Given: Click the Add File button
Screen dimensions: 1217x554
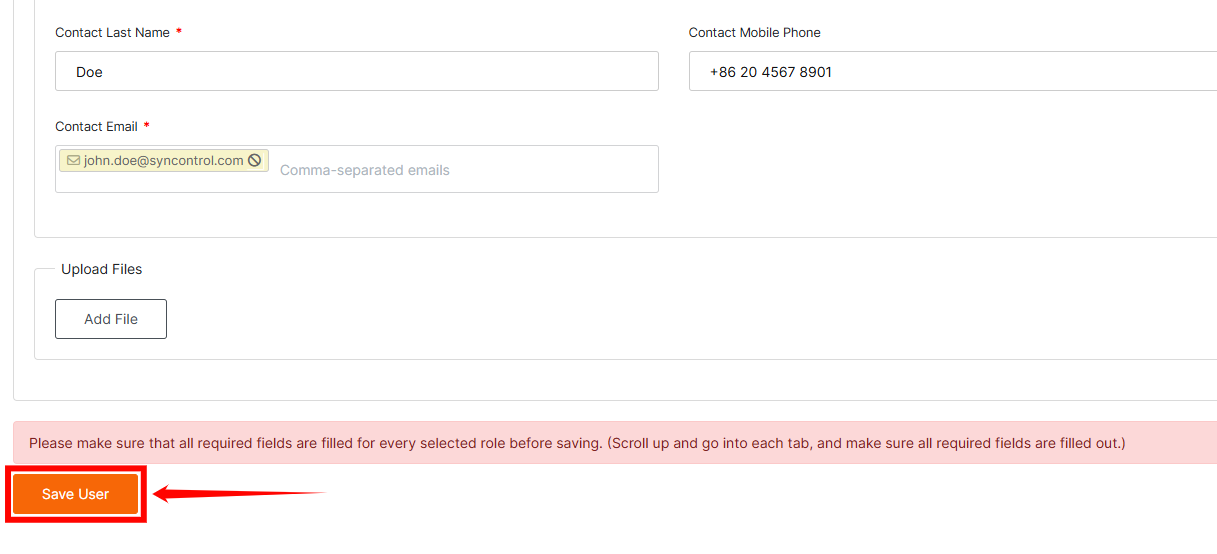Looking at the screenshot, I should [x=111, y=319].
